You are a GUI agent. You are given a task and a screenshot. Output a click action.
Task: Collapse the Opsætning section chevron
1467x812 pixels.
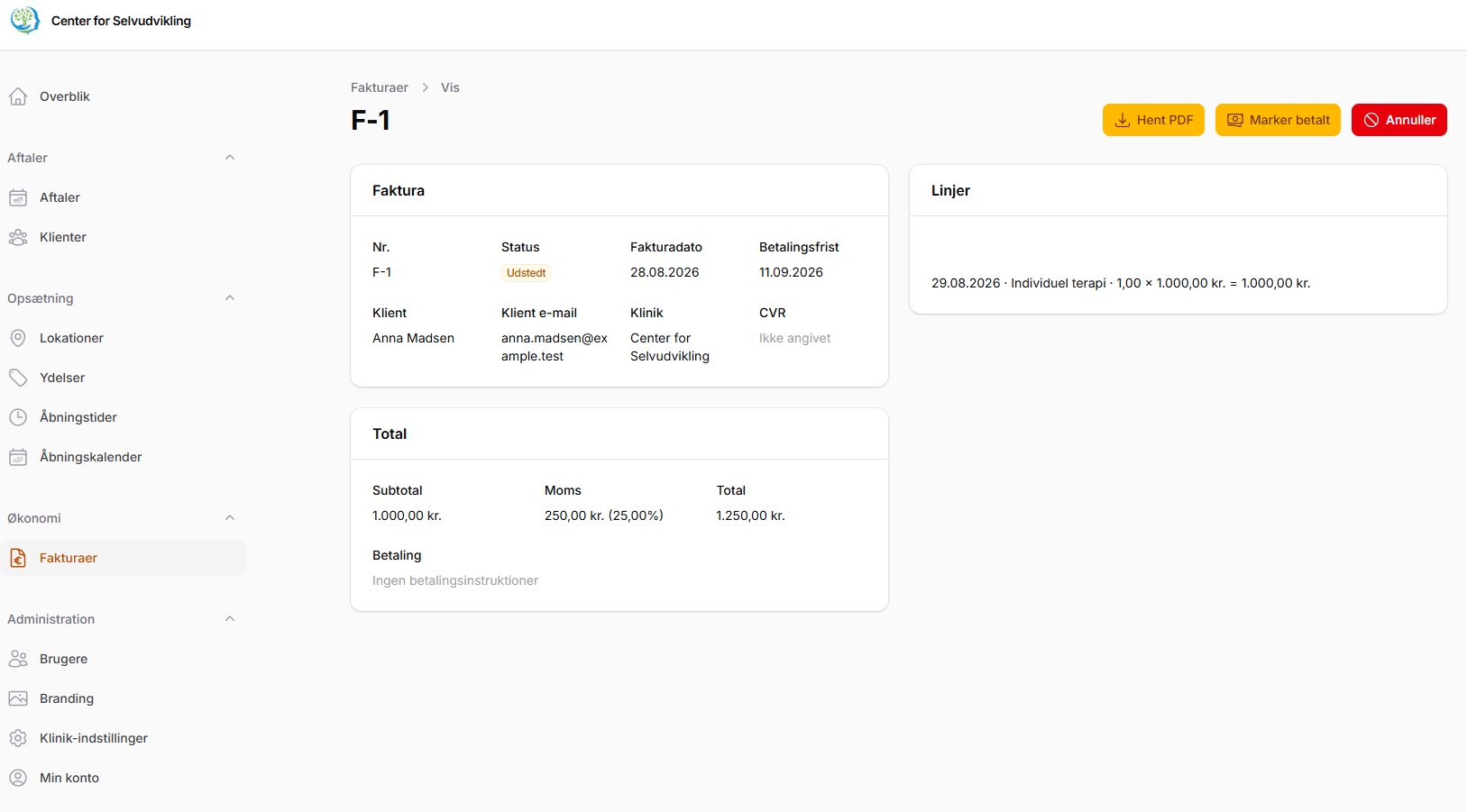click(x=230, y=298)
